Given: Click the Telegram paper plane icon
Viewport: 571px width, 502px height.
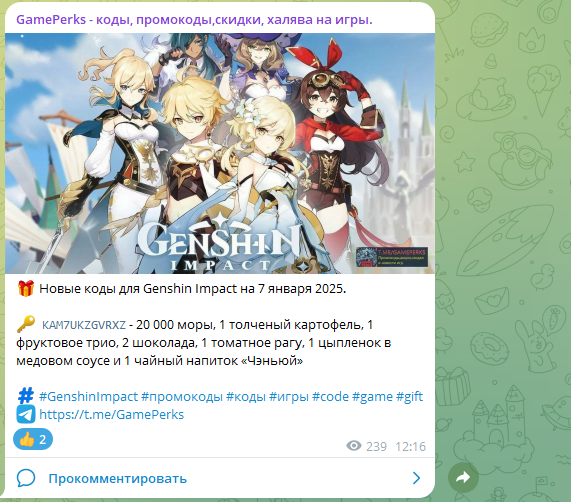Looking at the screenshot, I should pyautogui.click(x=26, y=414).
